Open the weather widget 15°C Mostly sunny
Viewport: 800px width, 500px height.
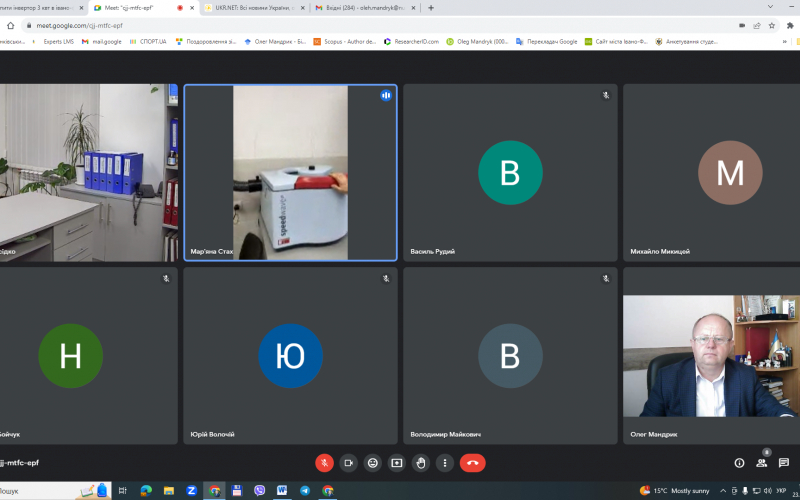[x=674, y=491]
